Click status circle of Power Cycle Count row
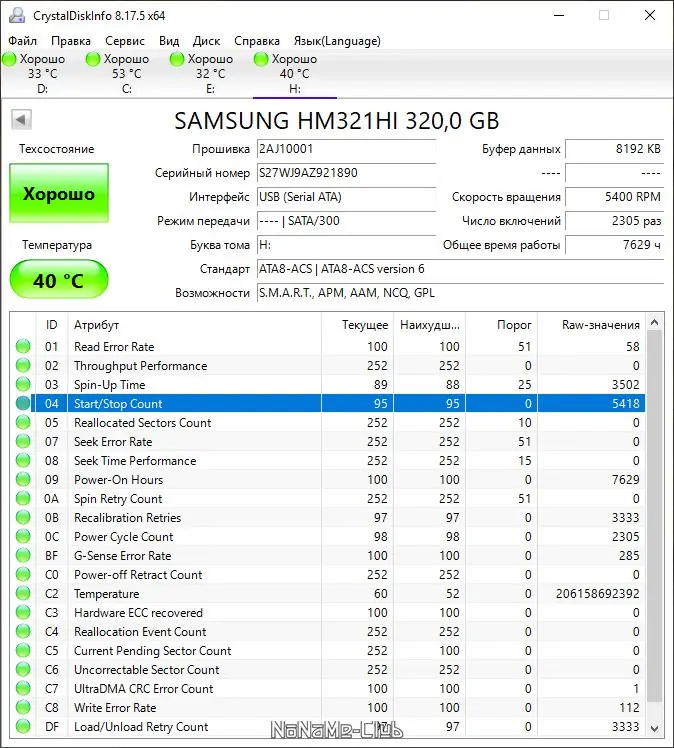This screenshot has width=674, height=748. 23,536
